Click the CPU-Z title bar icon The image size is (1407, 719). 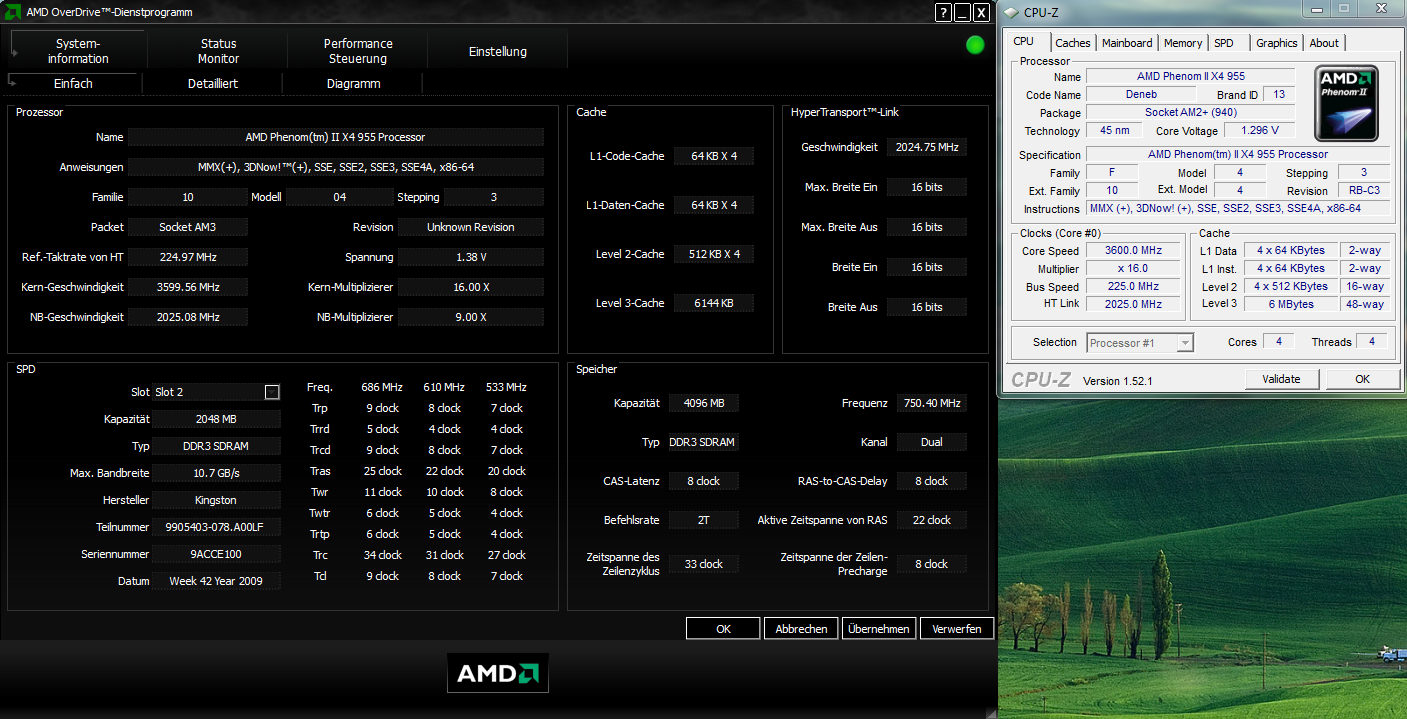click(1011, 12)
